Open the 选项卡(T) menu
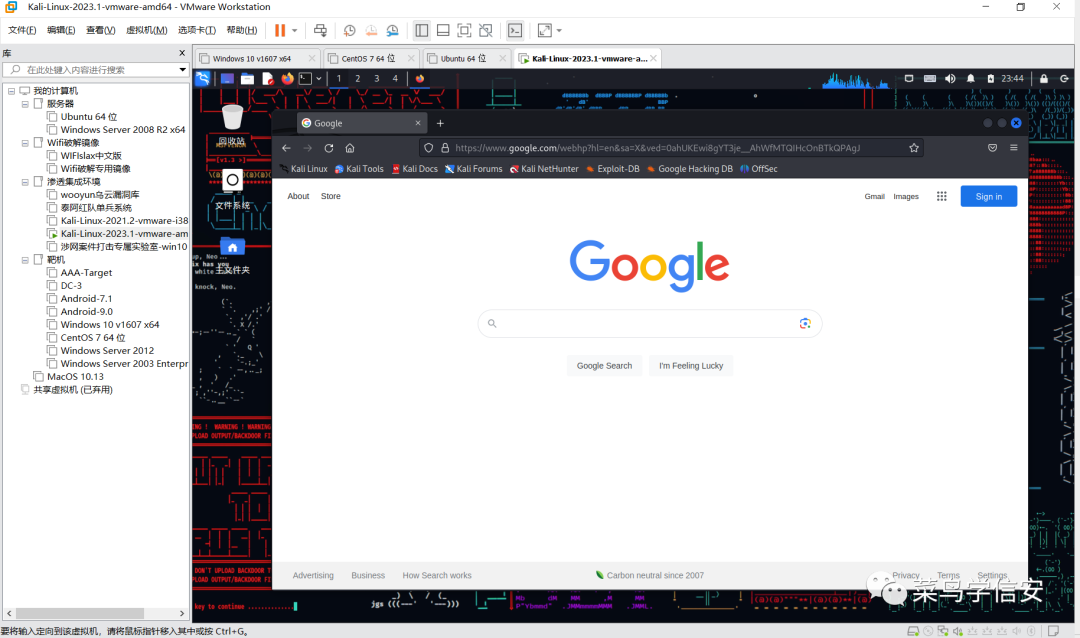1080x638 pixels. (x=196, y=30)
